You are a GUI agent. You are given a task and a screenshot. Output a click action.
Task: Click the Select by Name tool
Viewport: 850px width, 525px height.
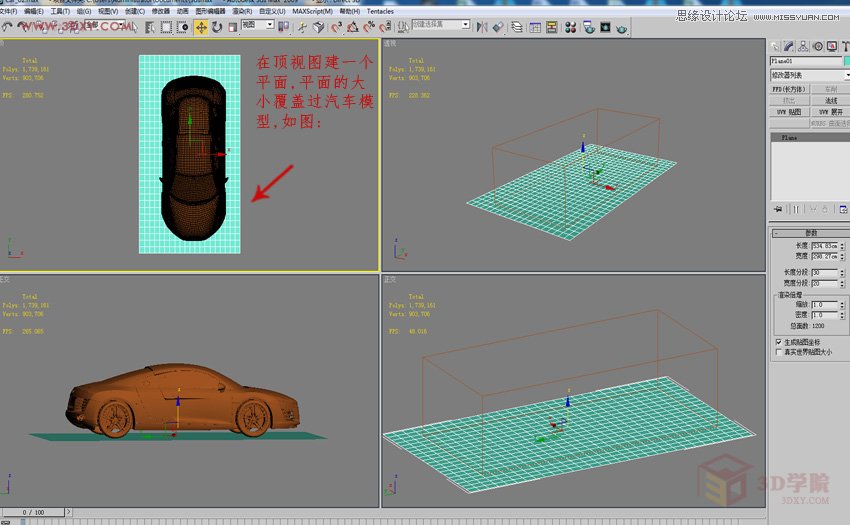click(150, 27)
